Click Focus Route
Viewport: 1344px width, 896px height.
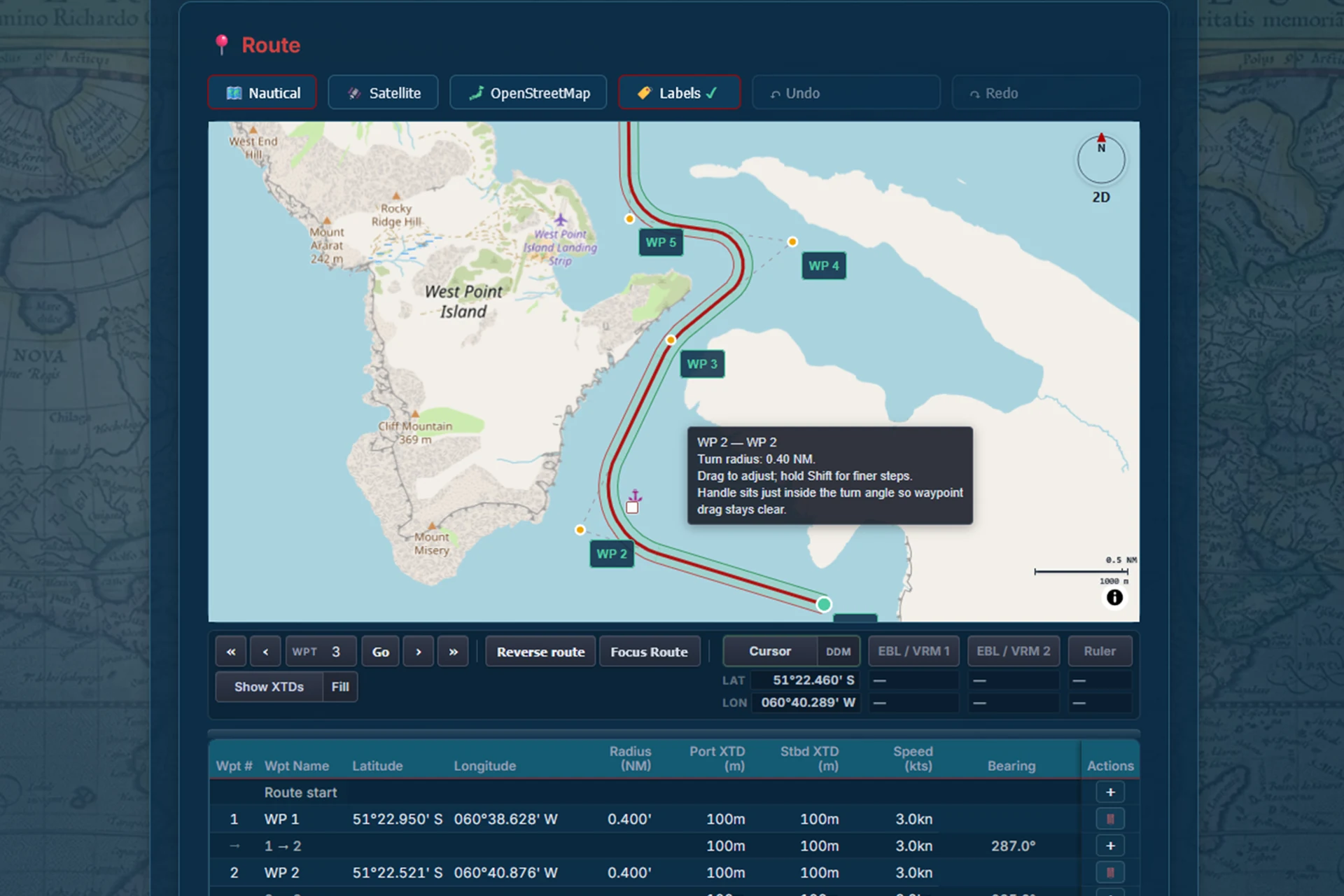pyautogui.click(x=649, y=652)
